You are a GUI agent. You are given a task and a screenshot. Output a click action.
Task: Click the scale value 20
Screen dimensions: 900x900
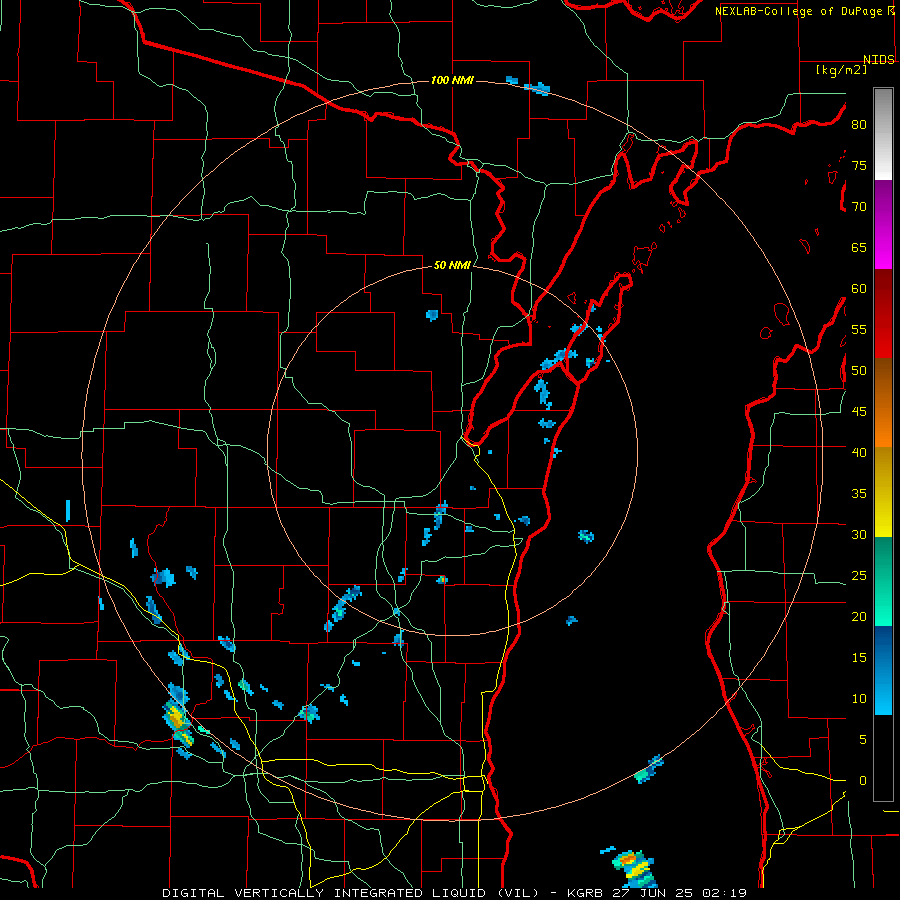(859, 617)
